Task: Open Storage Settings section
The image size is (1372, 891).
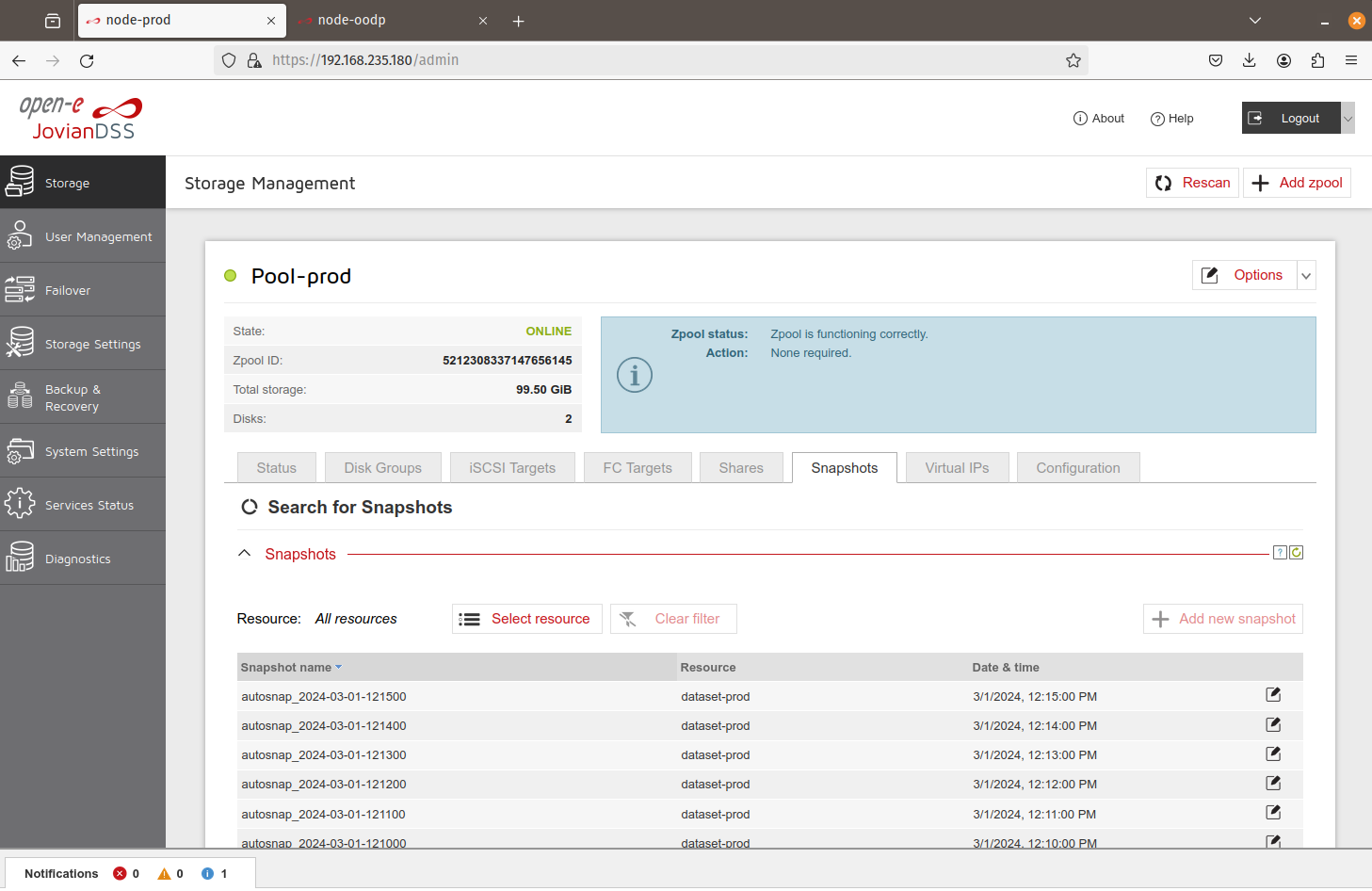Action: [83, 344]
